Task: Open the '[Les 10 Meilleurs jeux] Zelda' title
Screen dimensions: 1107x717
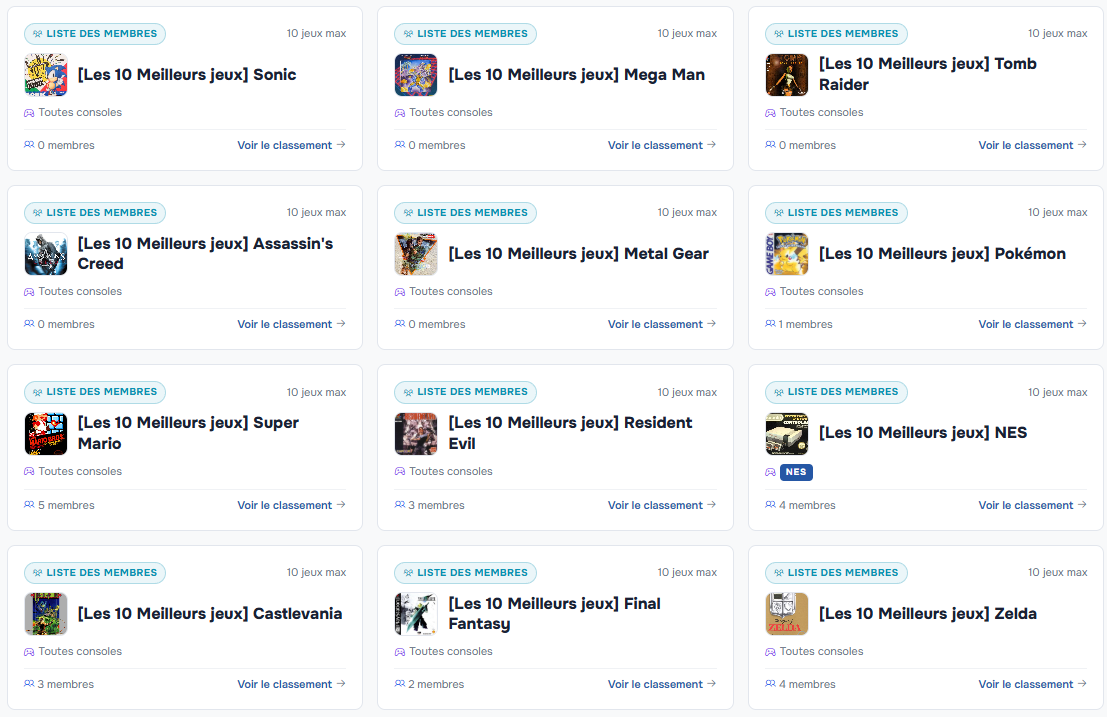Action: coord(928,614)
